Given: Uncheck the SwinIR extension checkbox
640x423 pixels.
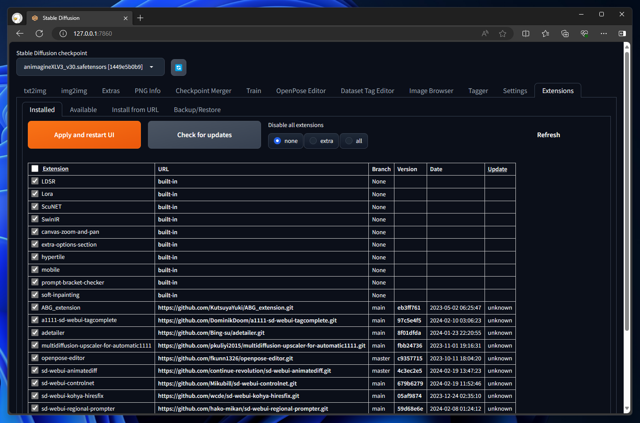Looking at the screenshot, I should click(35, 219).
